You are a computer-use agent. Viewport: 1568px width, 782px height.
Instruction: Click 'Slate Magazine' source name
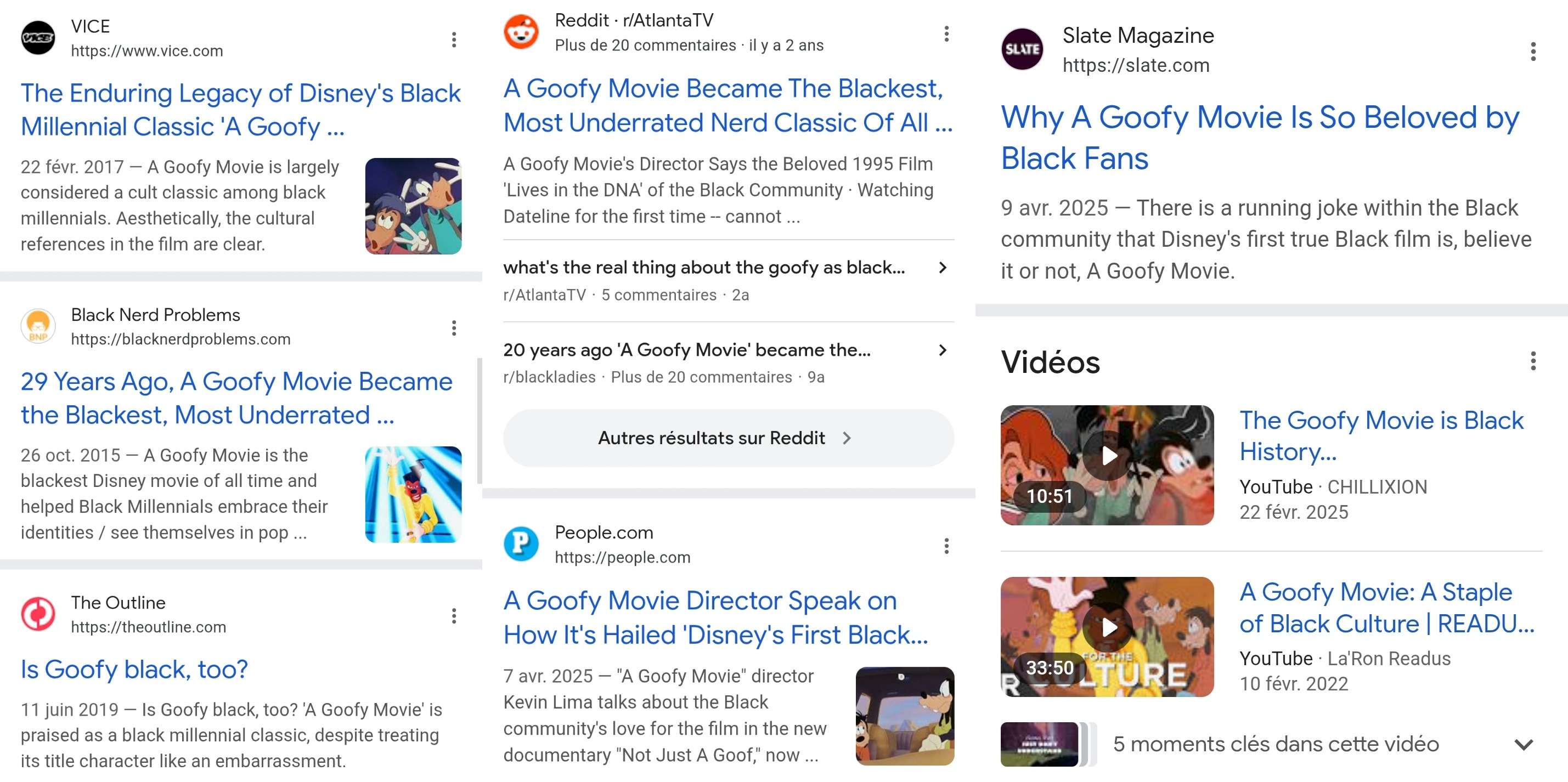(1138, 35)
